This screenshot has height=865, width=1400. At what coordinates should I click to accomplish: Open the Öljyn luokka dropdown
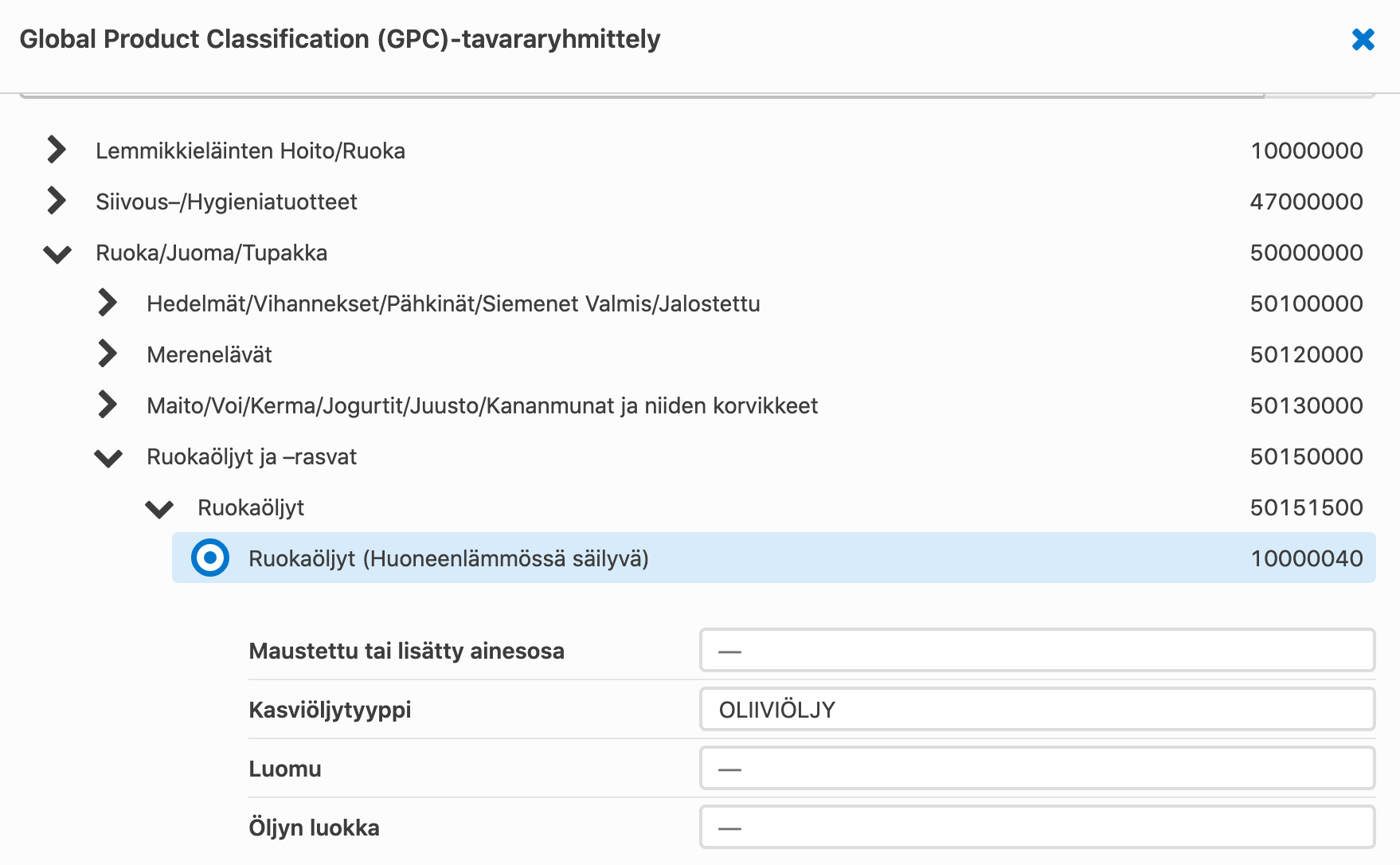point(1036,828)
